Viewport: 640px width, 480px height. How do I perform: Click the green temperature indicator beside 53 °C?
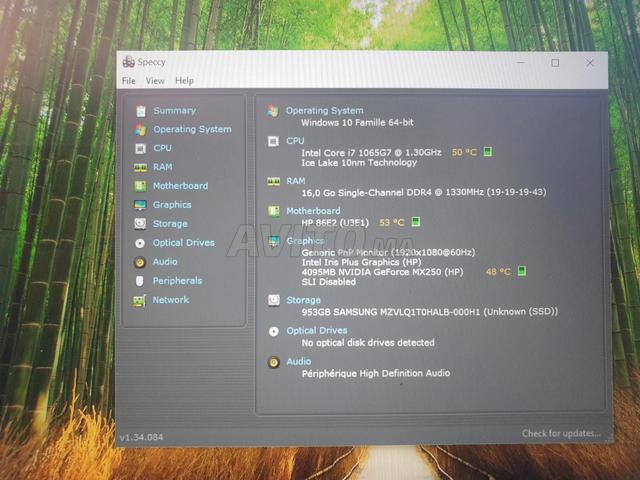click(x=416, y=222)
